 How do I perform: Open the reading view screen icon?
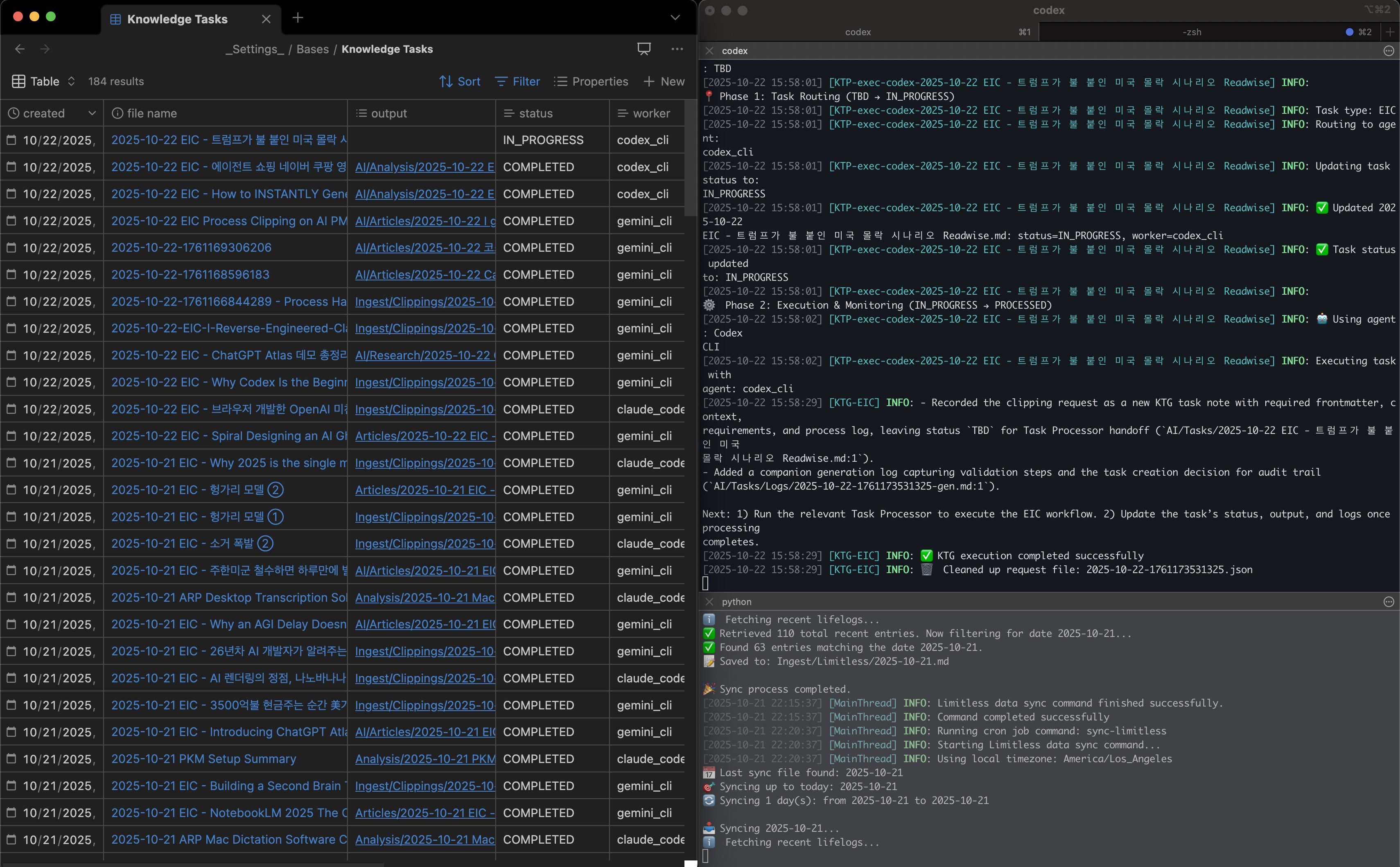pos(644,49)
